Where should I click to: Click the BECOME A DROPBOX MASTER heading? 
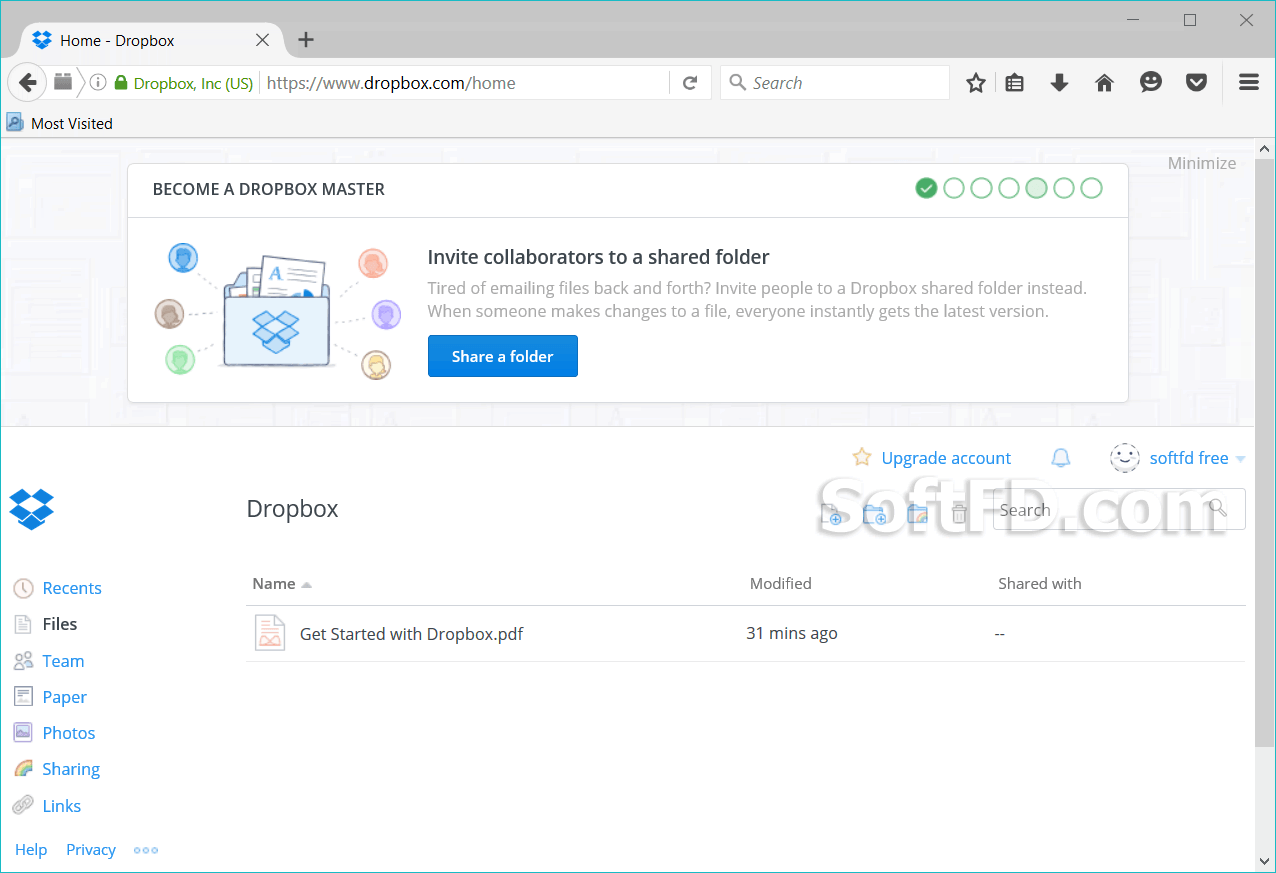pyautogui.click(x=269, y=189)
